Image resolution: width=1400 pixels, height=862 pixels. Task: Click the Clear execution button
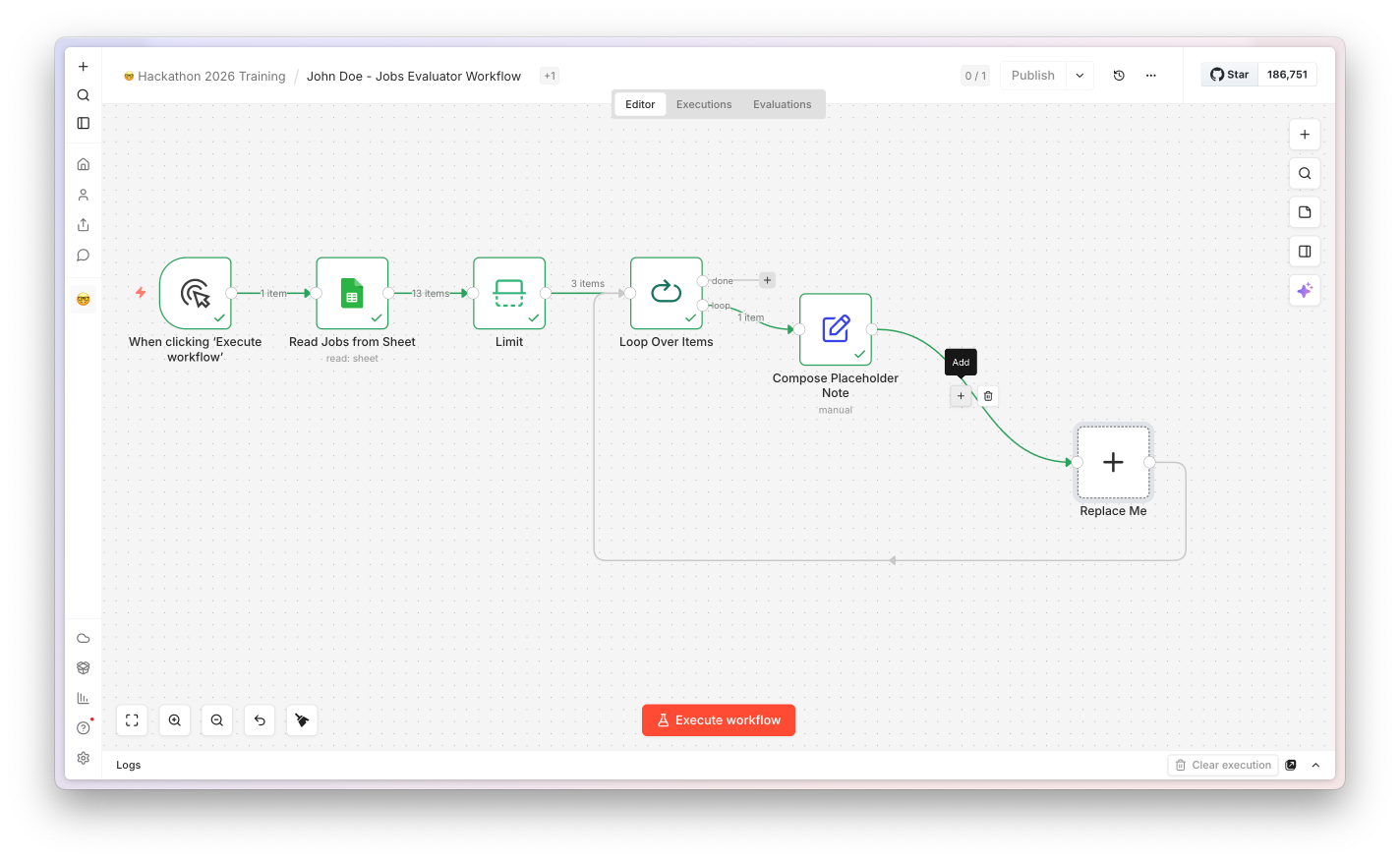coord(1223,765)
